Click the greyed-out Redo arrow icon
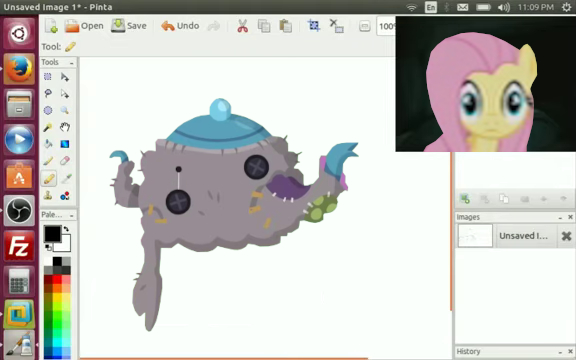 point(213,26)
